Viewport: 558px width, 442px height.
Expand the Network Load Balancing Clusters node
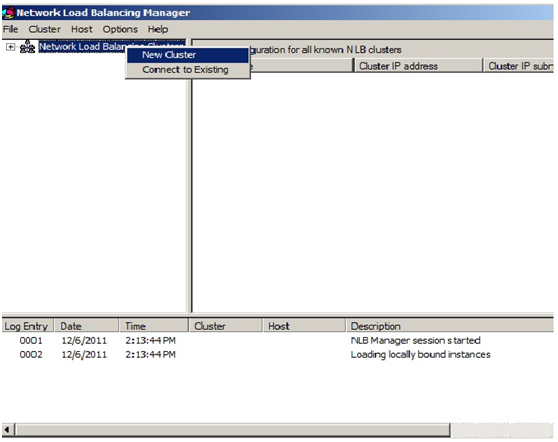pyautogui.click(x=11, y=47)
